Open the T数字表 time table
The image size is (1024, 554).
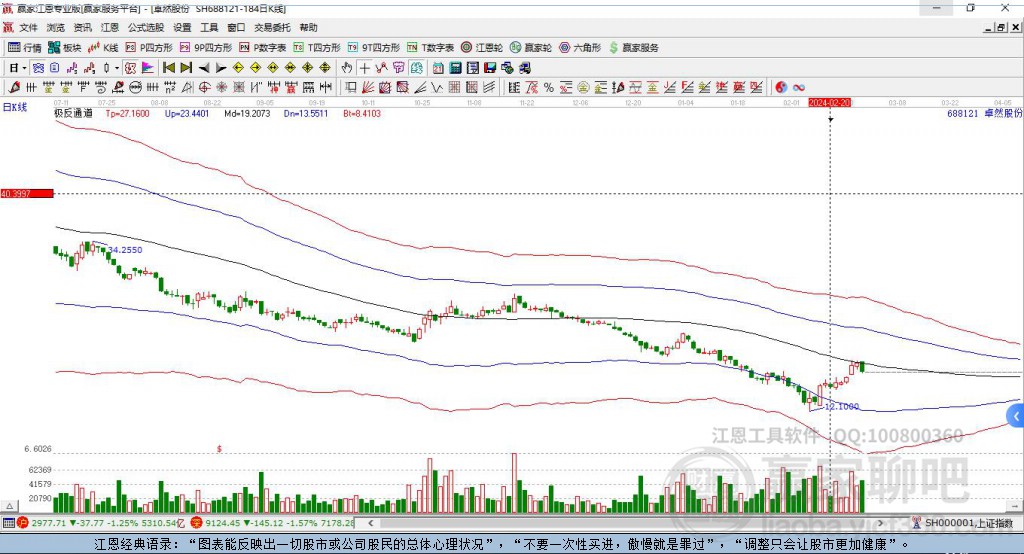pos(430,48)
